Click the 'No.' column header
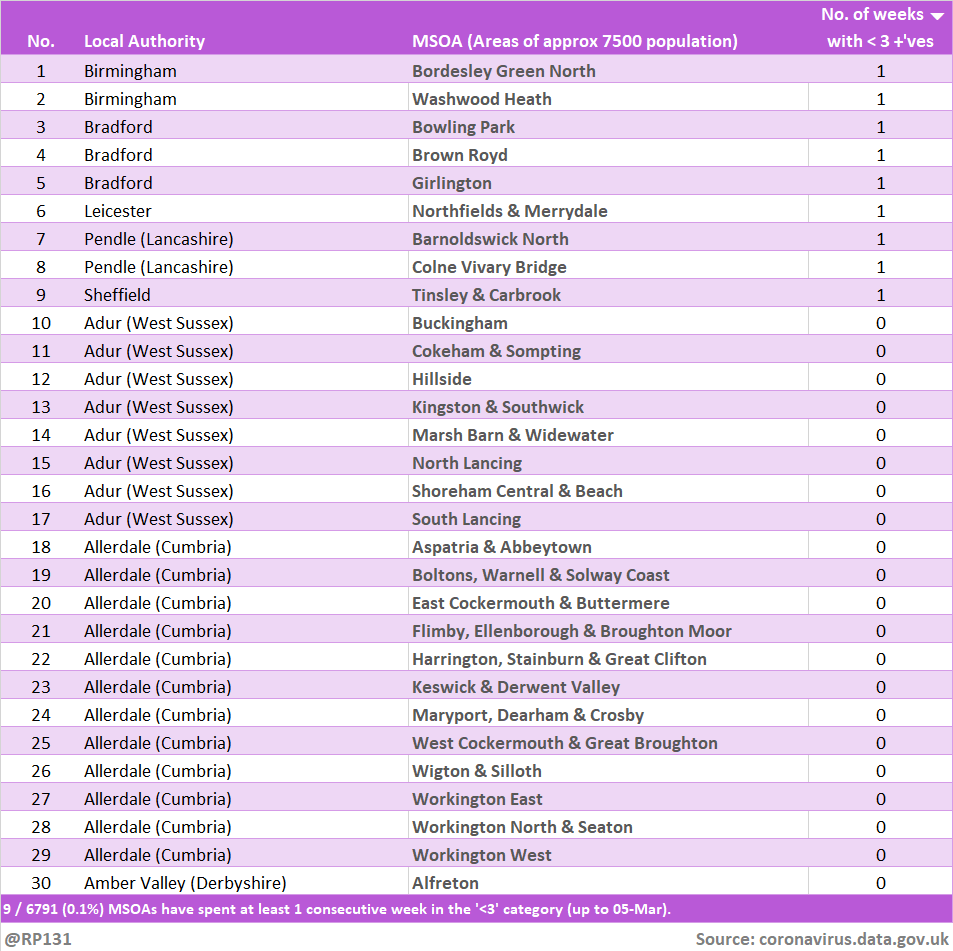Viewport: 953px width, 951px height. (41, 42)
